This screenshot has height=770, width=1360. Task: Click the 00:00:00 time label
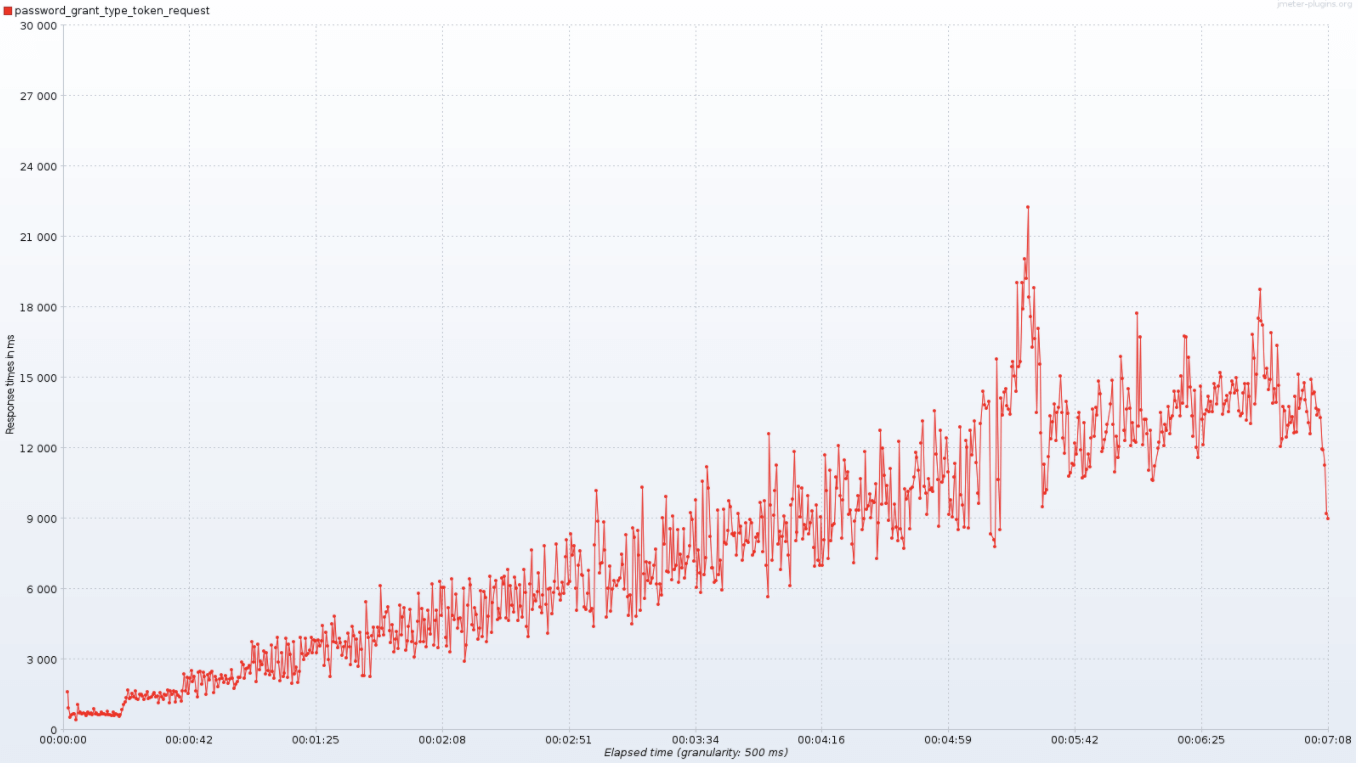[x=63, y=740]
